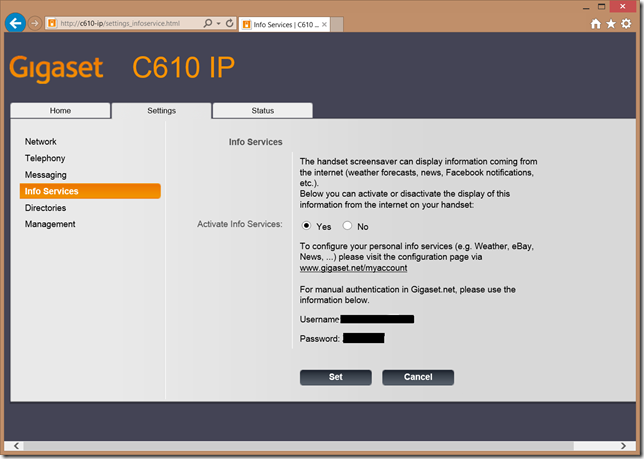Image resolution: width=644 pixels, height=459 pixels.
Task: Open Network settings in the sidebar
Action: coord(41,142)
